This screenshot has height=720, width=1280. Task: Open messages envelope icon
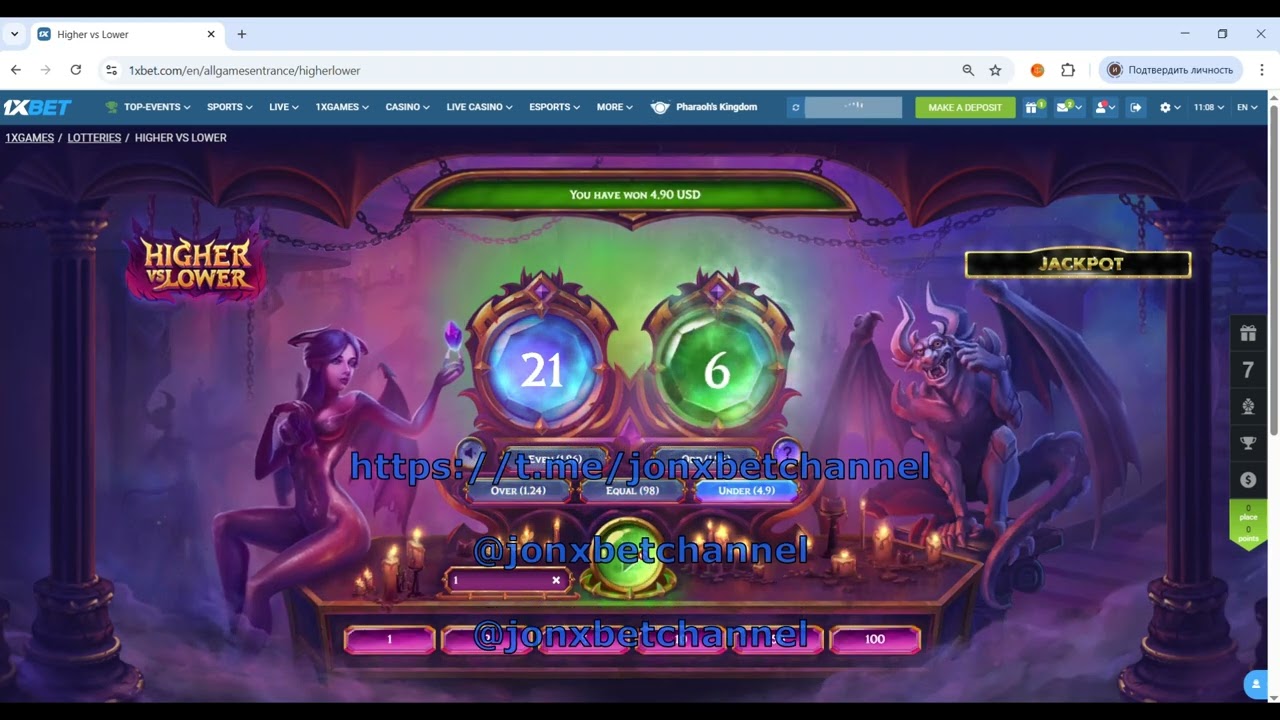coord(1067,107)
